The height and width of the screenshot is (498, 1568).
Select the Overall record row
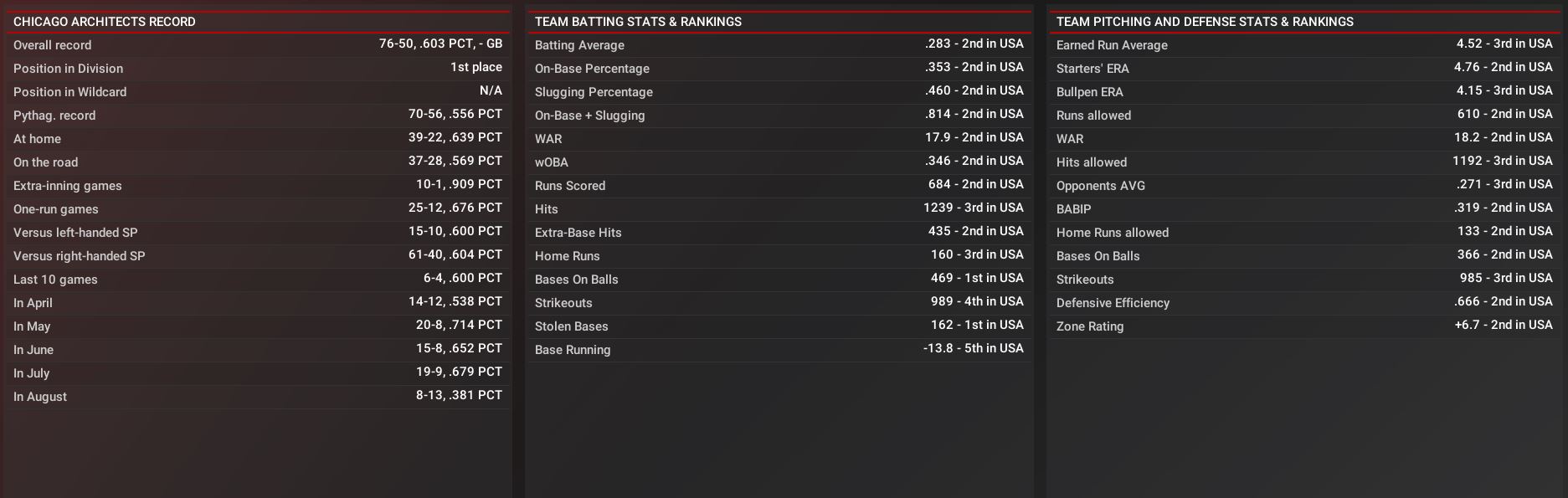tap(258, 45)
